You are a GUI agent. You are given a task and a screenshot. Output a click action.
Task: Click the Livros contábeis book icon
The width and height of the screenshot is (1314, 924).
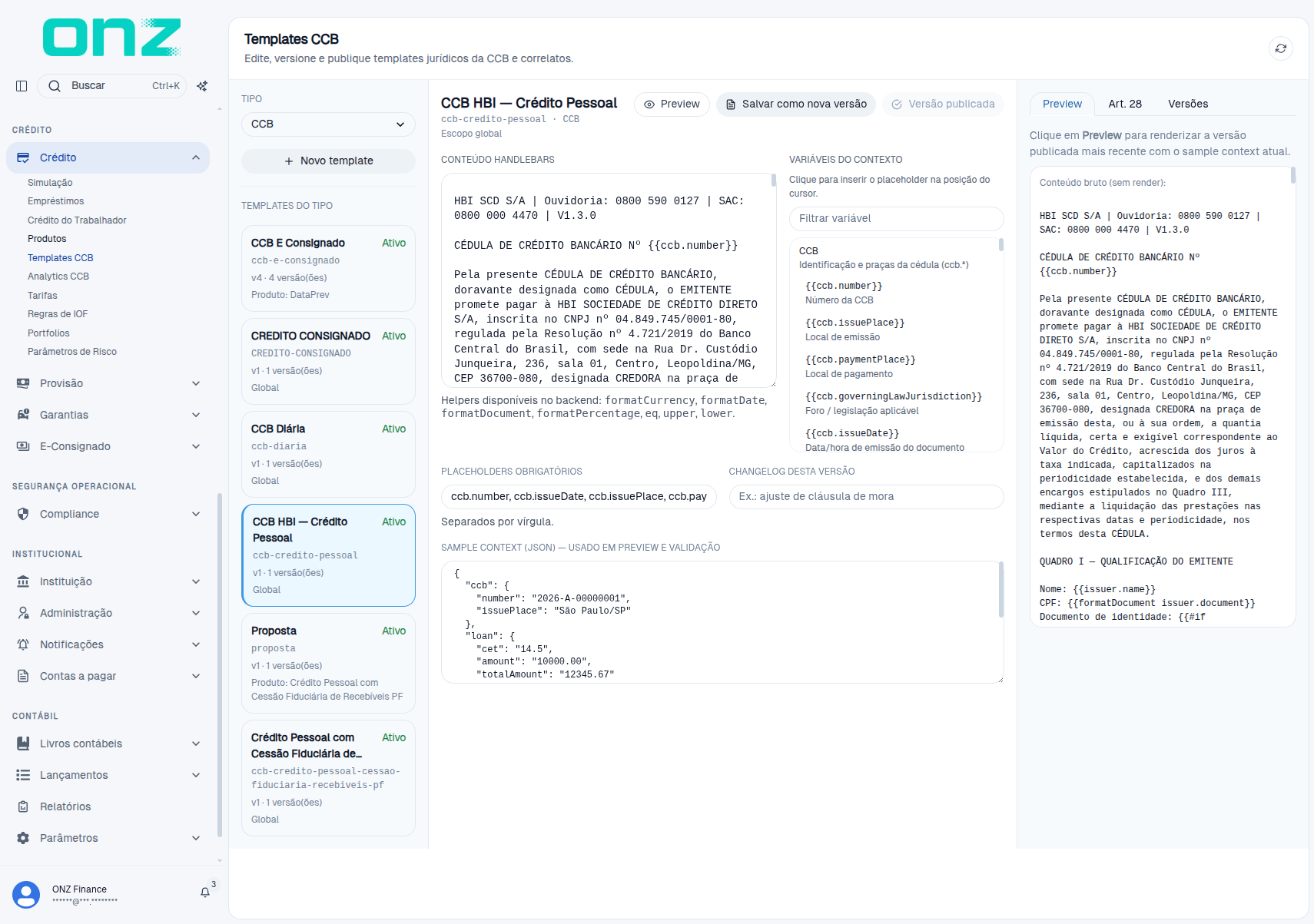click(23, 744)
